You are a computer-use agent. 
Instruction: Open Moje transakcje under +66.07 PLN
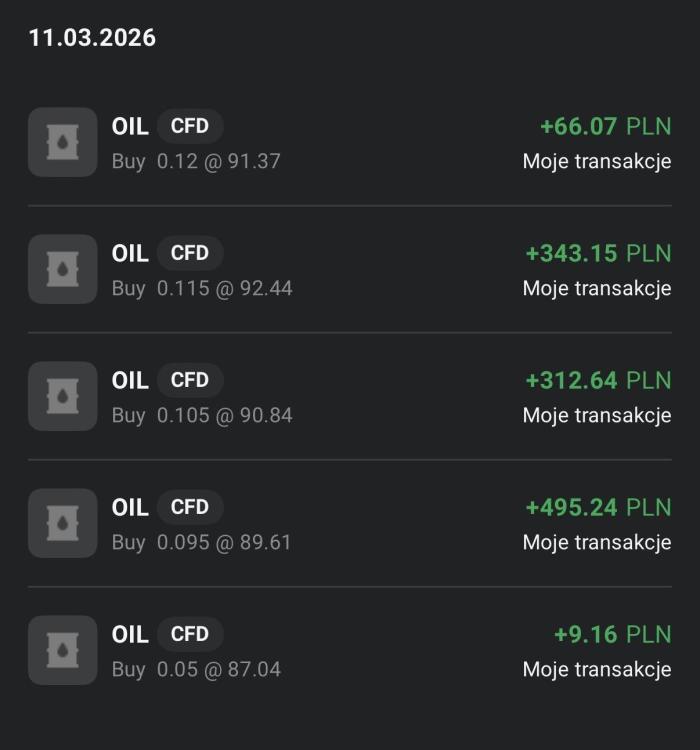596,161
